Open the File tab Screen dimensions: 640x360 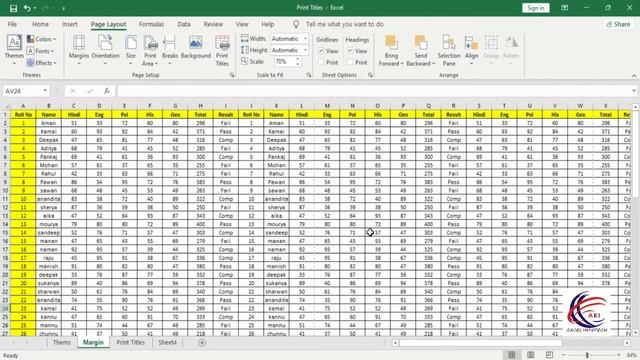point(12,24)
